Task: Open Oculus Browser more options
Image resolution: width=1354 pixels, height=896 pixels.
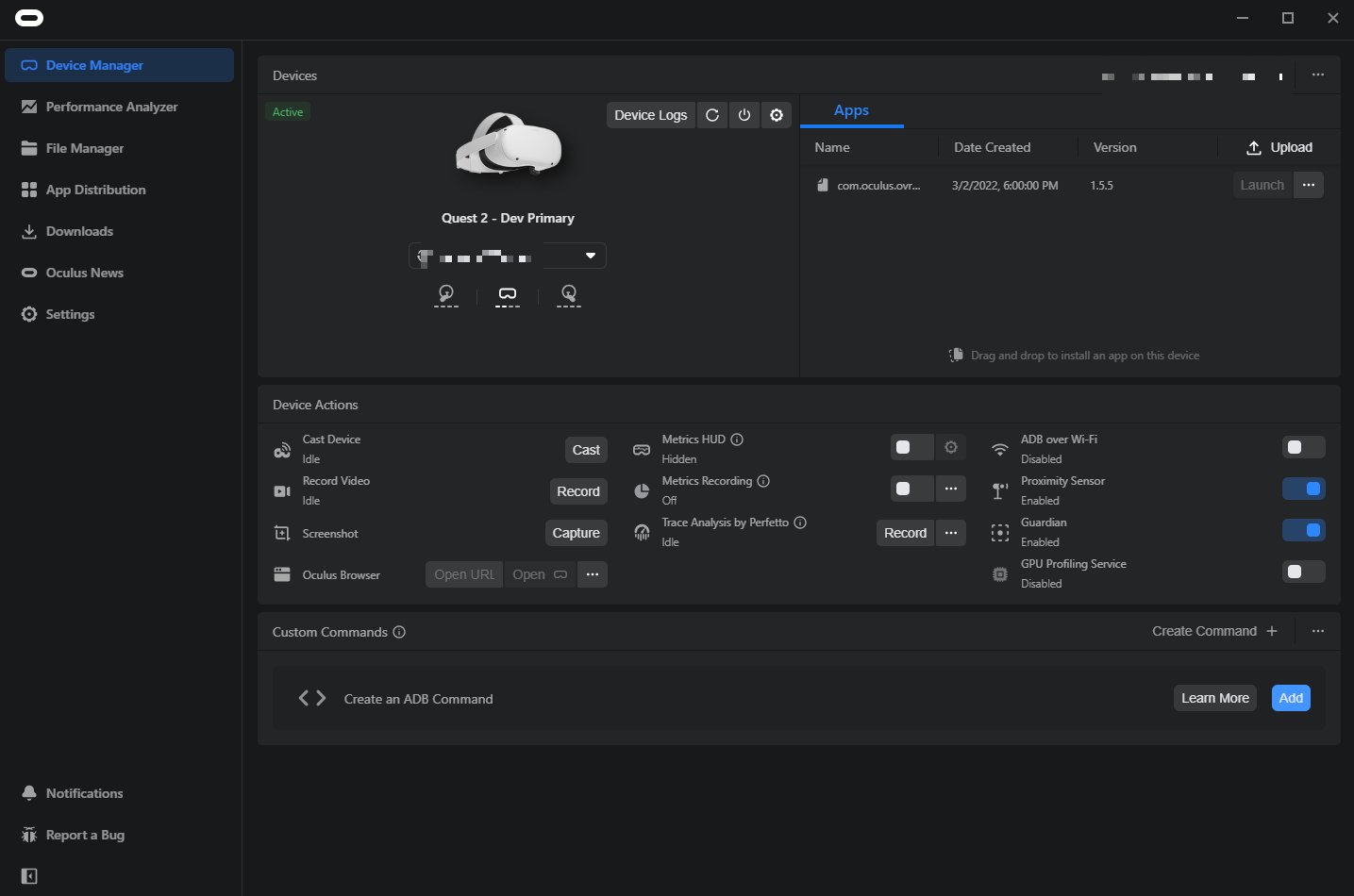Action: [x=593, y=574]
